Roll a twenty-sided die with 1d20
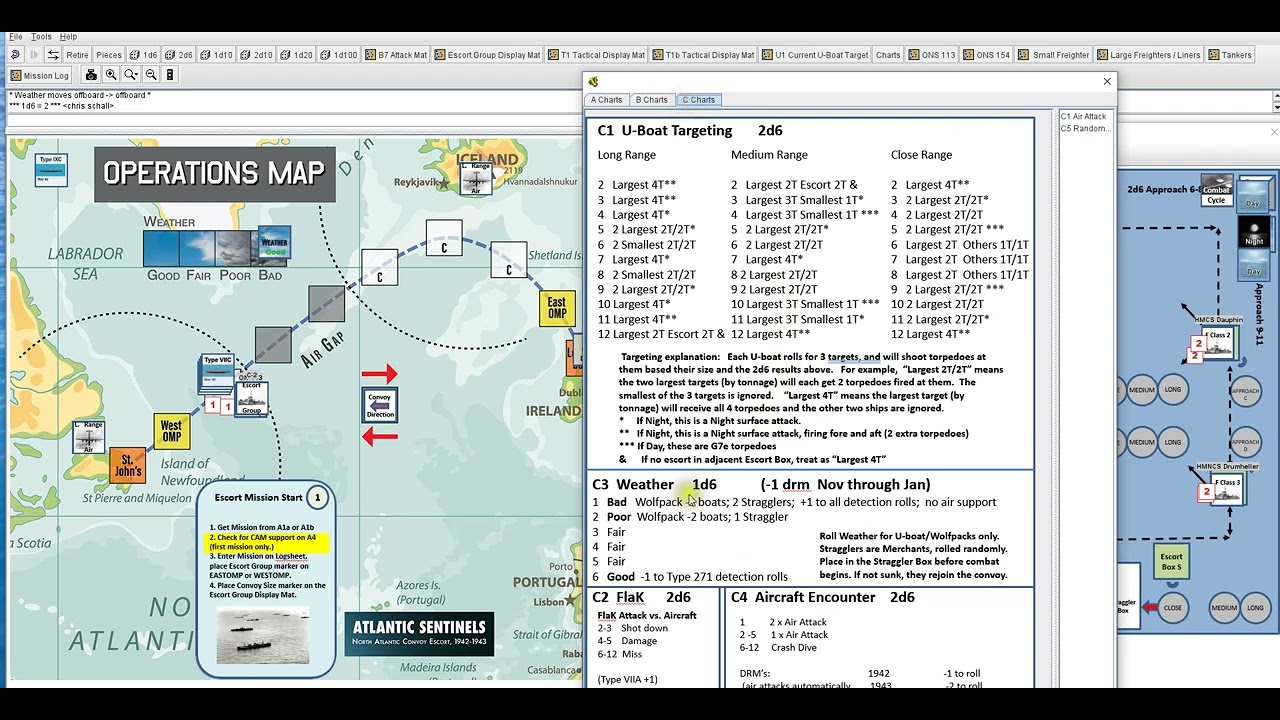Viewport: 1280px width, 720px height. coord(297,55)
